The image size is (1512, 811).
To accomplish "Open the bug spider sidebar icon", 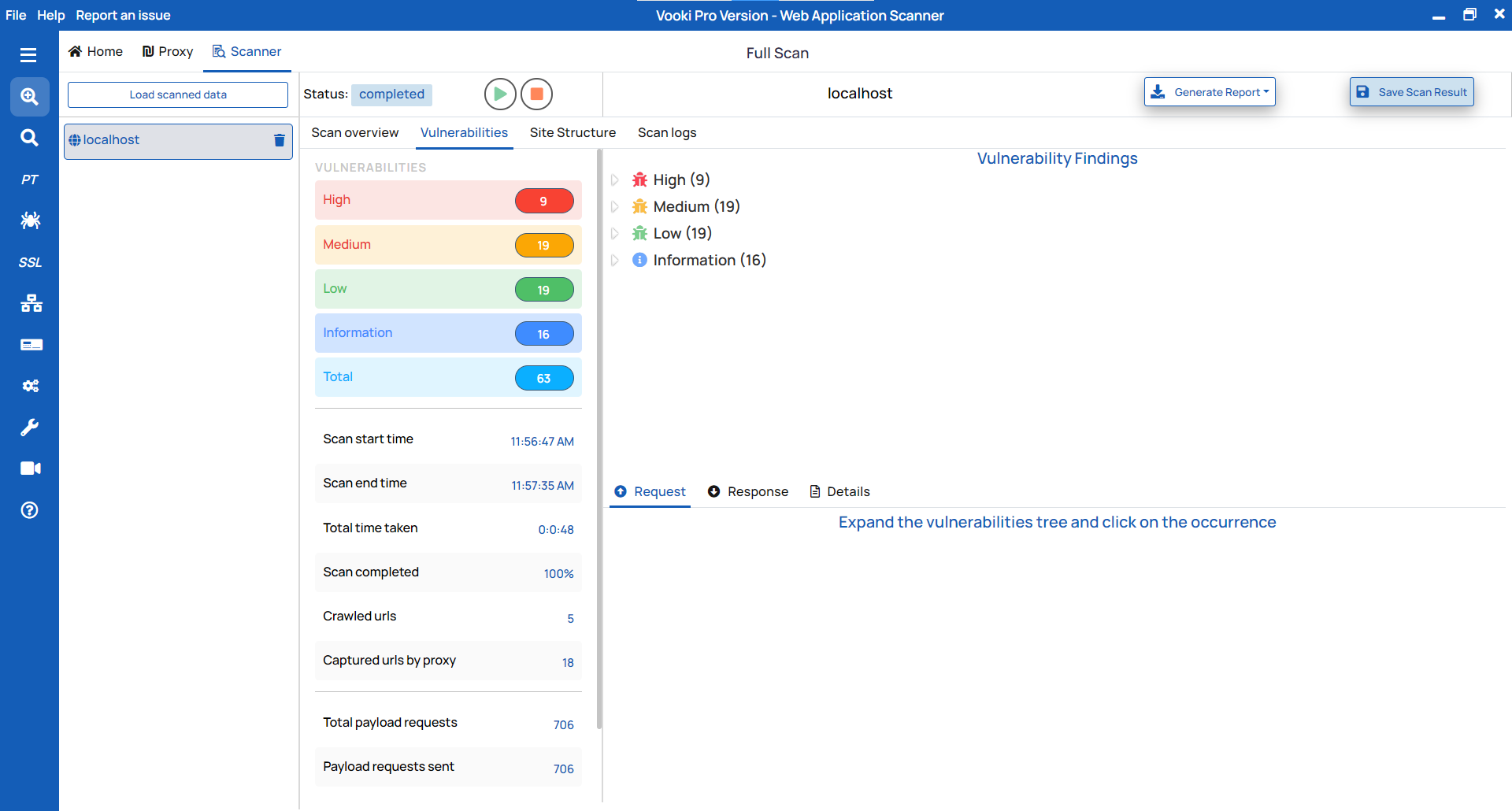I will point(31,220).
